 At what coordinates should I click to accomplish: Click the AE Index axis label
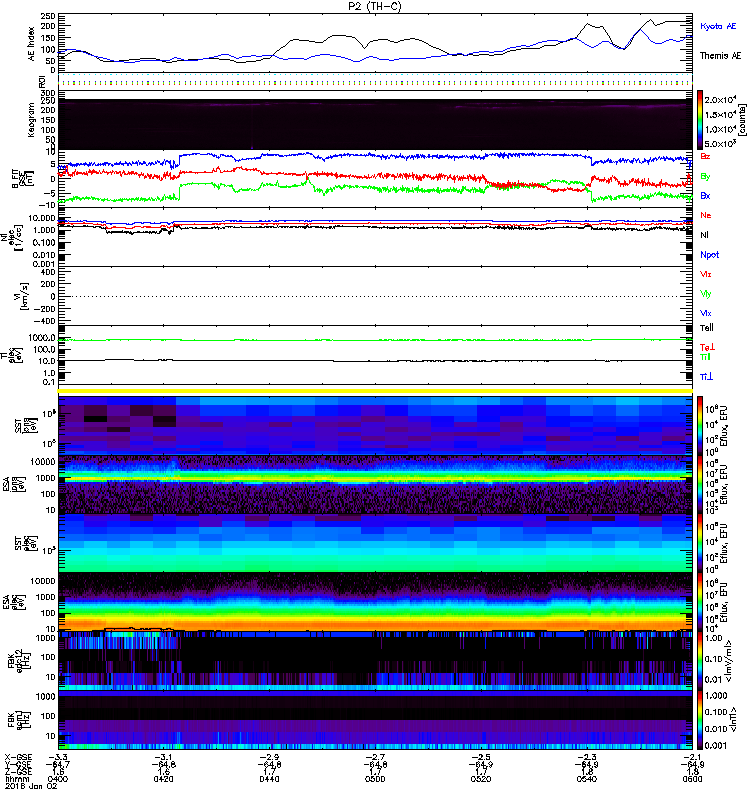pos(32,44)
